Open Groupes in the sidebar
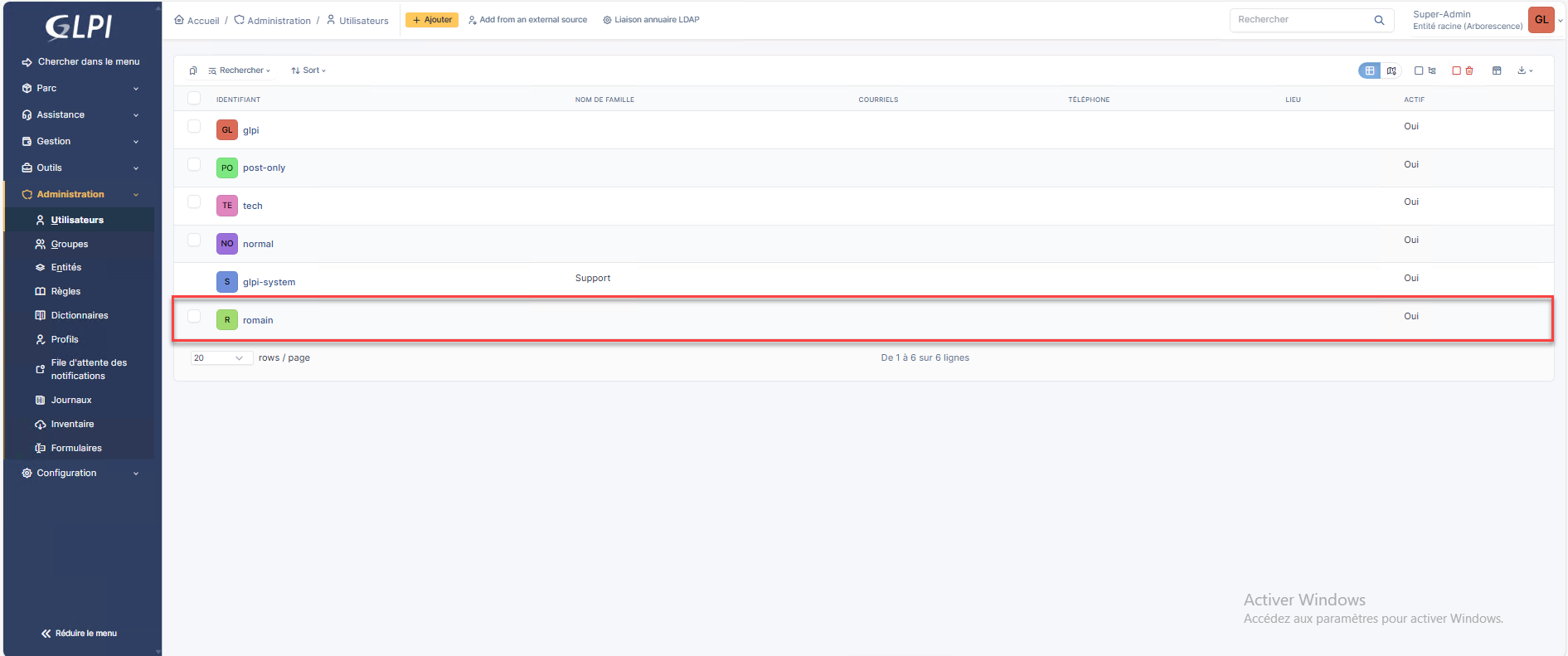1568x656 pixels. [70, 244]
